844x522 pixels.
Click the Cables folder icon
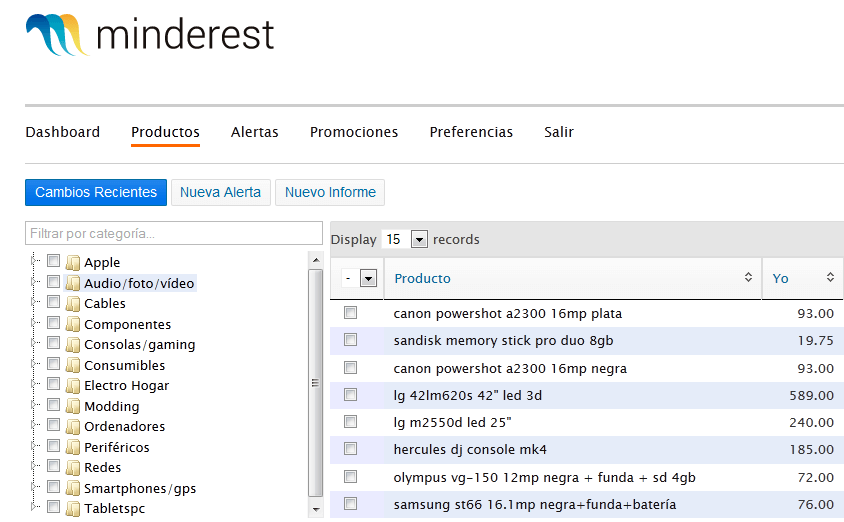pyautogui.click(x=73, y=304)
